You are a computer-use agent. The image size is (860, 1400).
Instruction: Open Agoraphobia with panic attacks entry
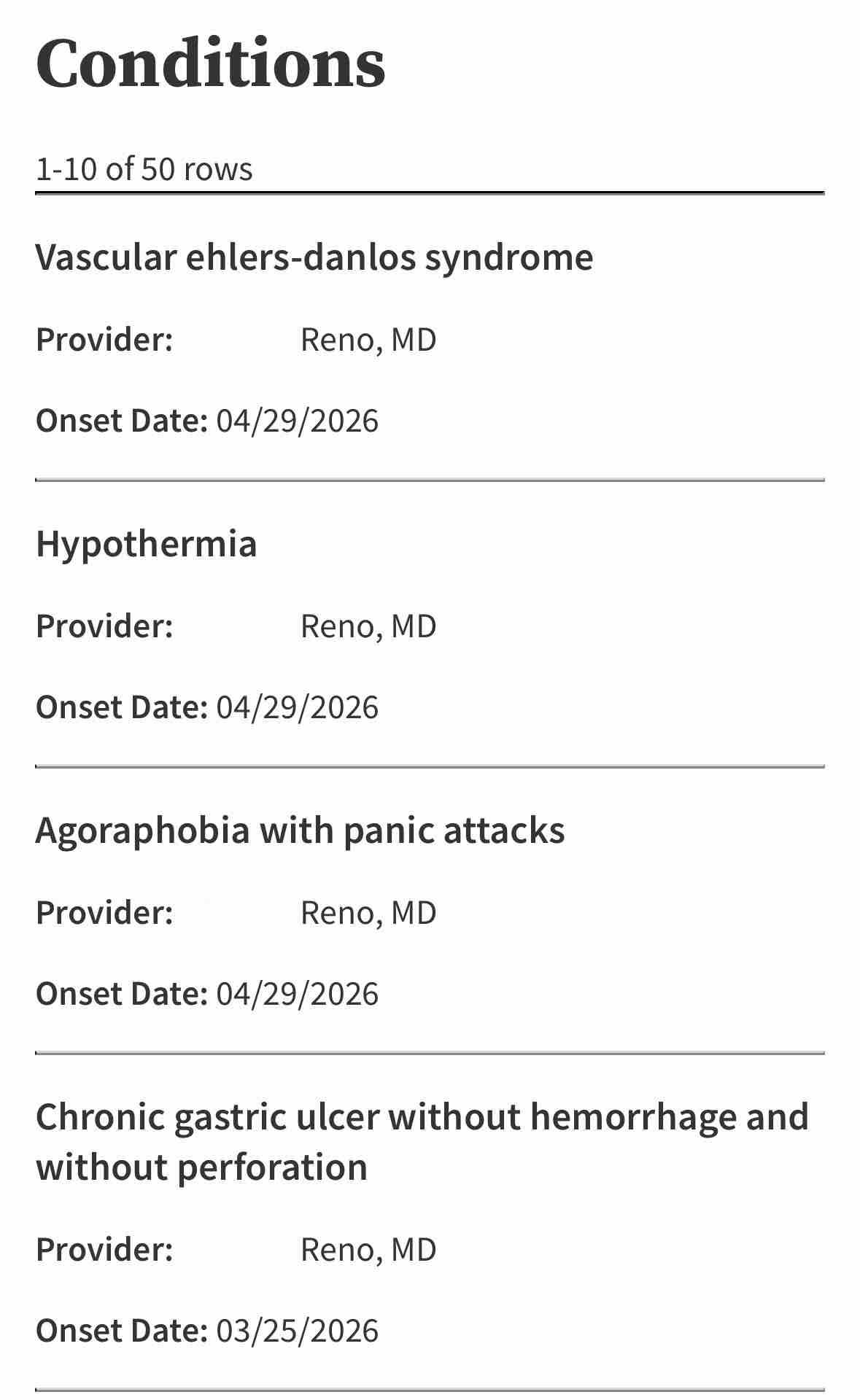click(x=300, y=831)
